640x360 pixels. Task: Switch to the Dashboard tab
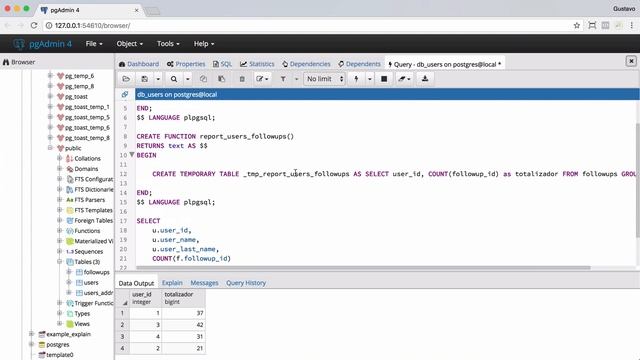139,64
